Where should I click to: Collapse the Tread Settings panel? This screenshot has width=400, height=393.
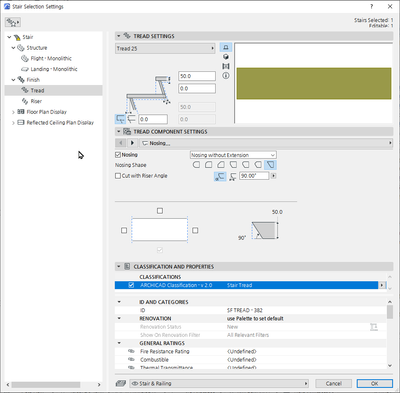tap(119, 36)
